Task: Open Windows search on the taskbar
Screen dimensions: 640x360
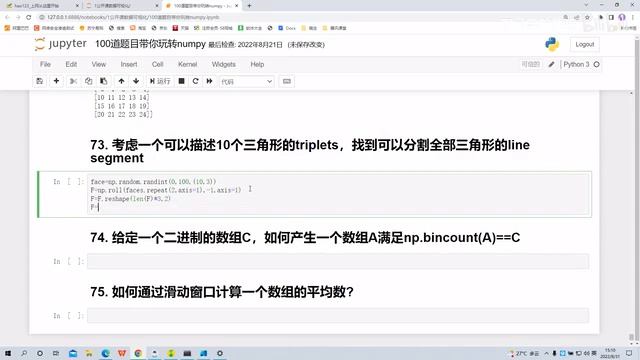Action: coord(24,353)
